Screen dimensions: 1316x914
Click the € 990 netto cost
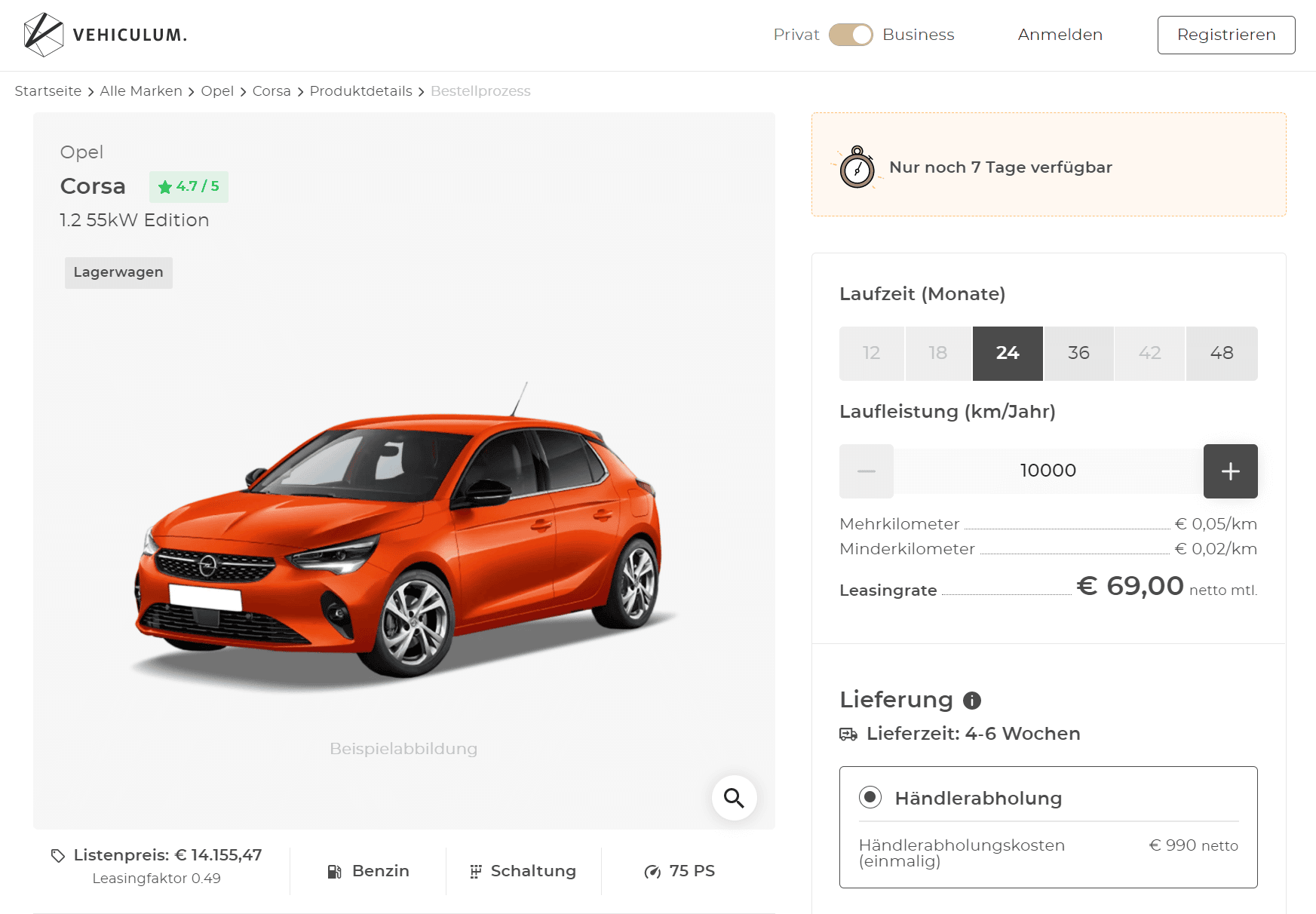(1193, 845)
